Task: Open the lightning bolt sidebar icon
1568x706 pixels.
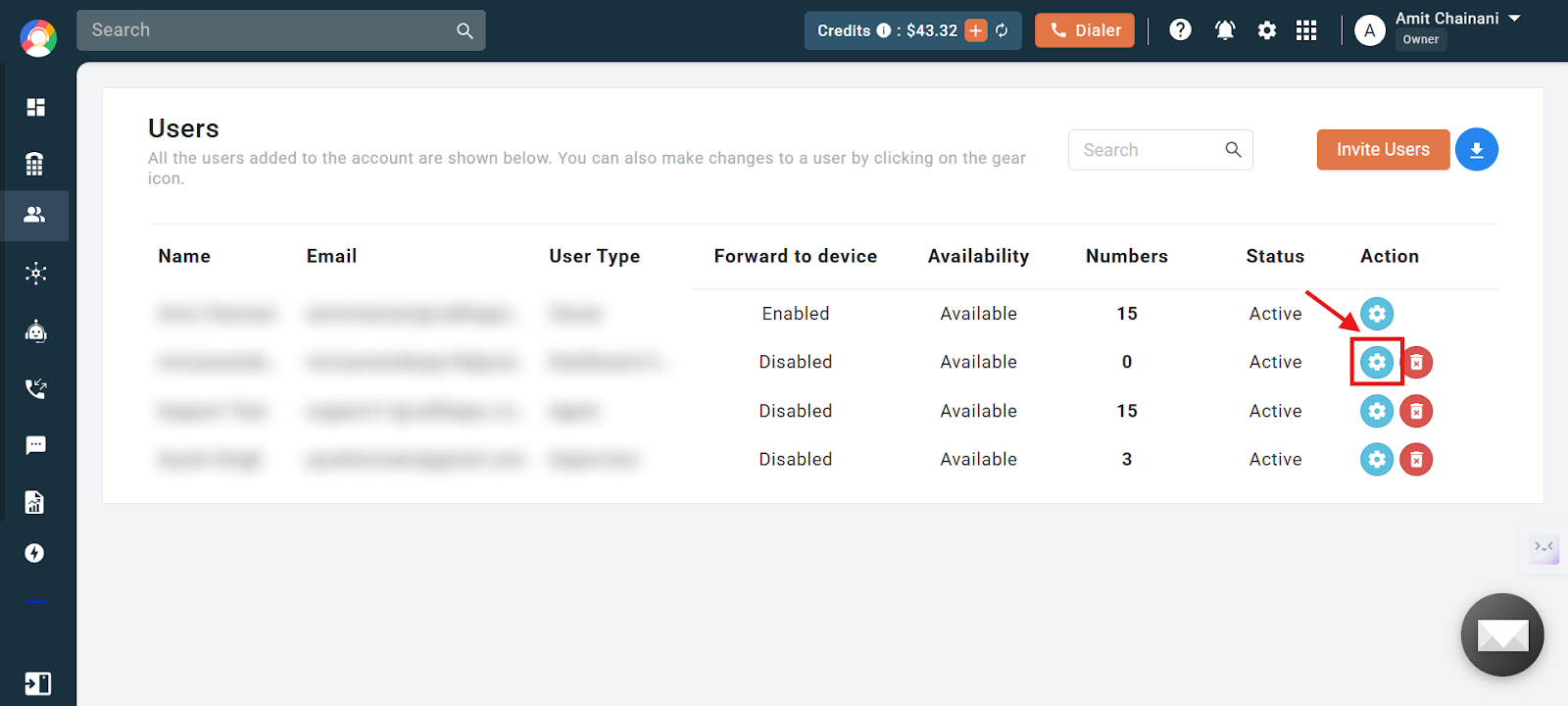Action: click(x=35, y=553)
